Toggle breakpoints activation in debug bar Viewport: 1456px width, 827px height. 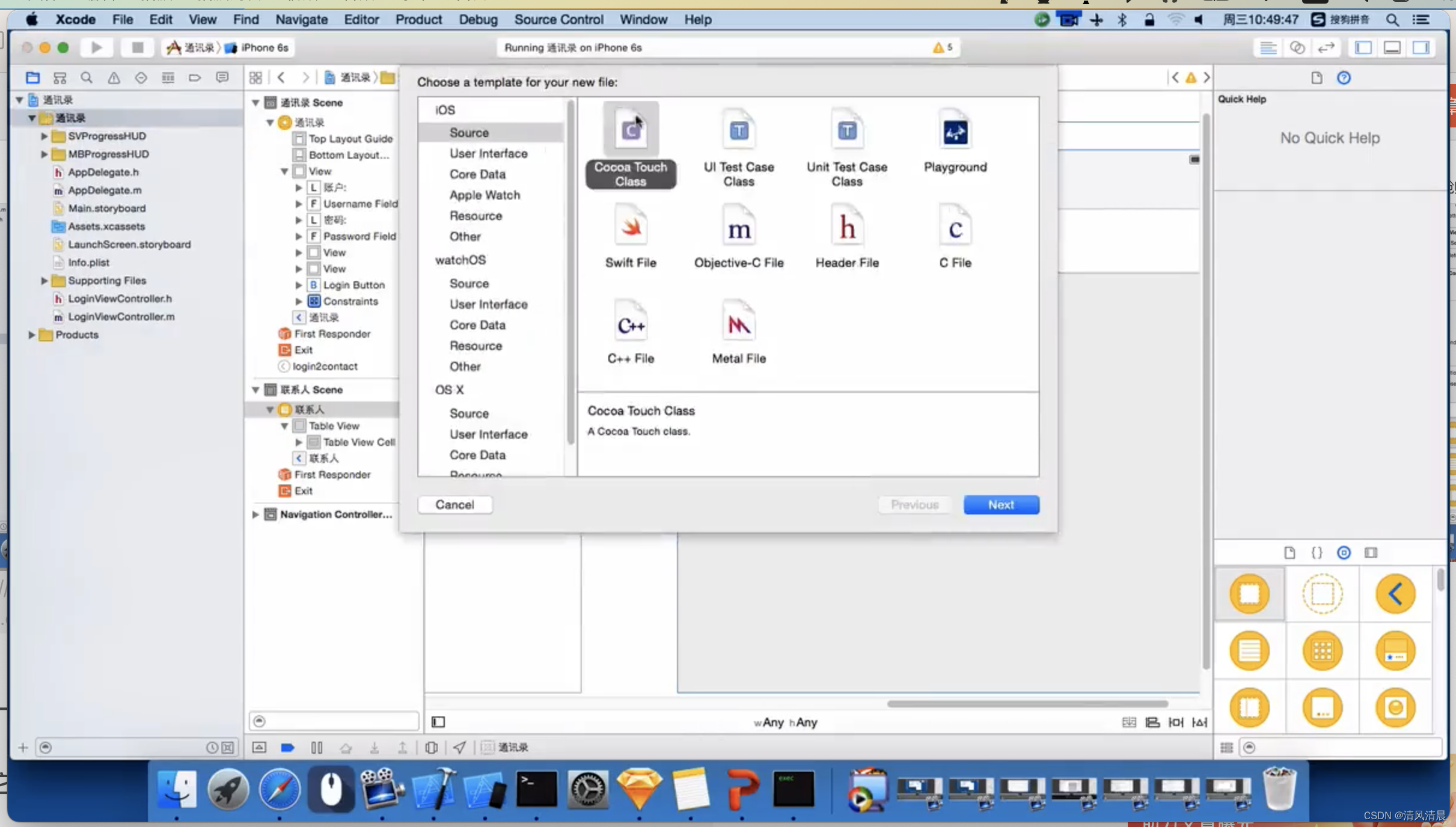tap(287, 748)
